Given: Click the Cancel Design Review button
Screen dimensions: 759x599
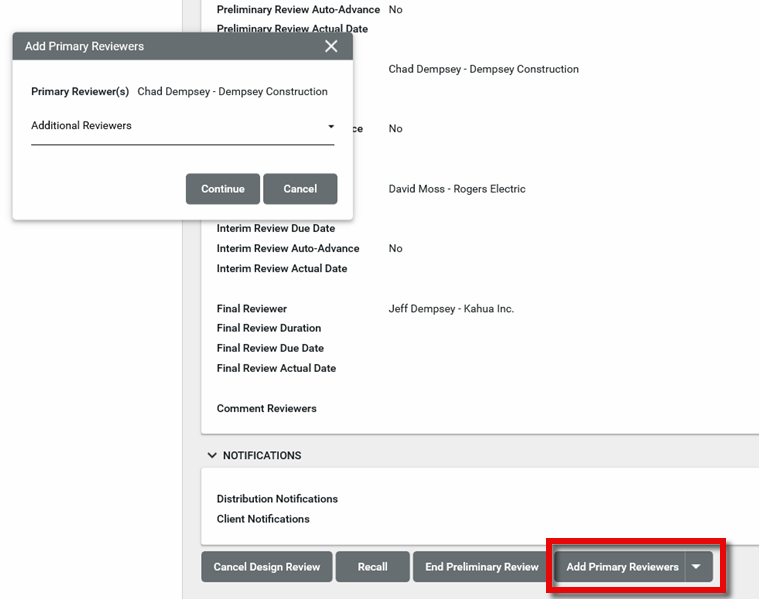Looking at the screenshot, I should (267, 567).
